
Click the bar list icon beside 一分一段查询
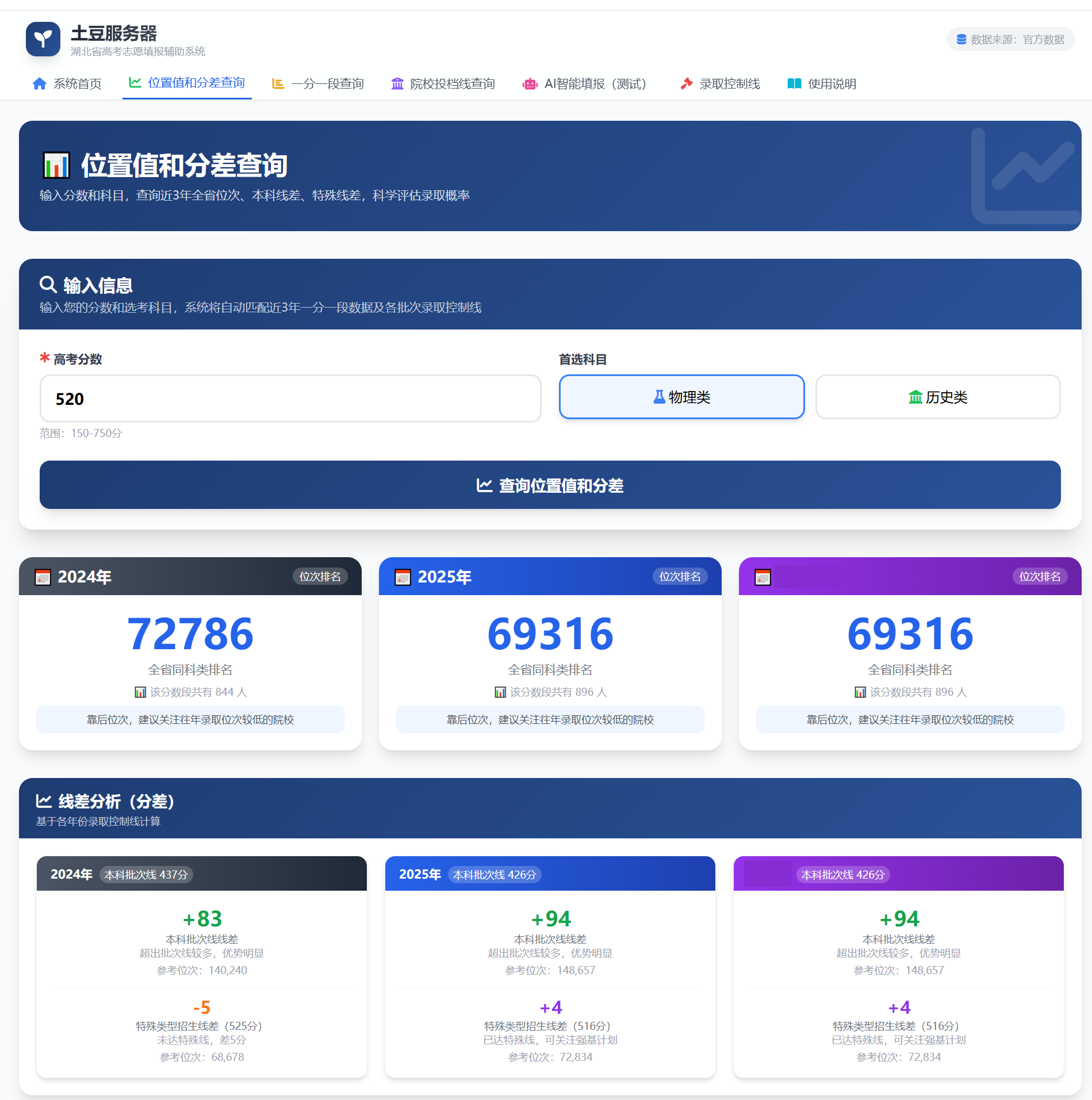[278, 84]
